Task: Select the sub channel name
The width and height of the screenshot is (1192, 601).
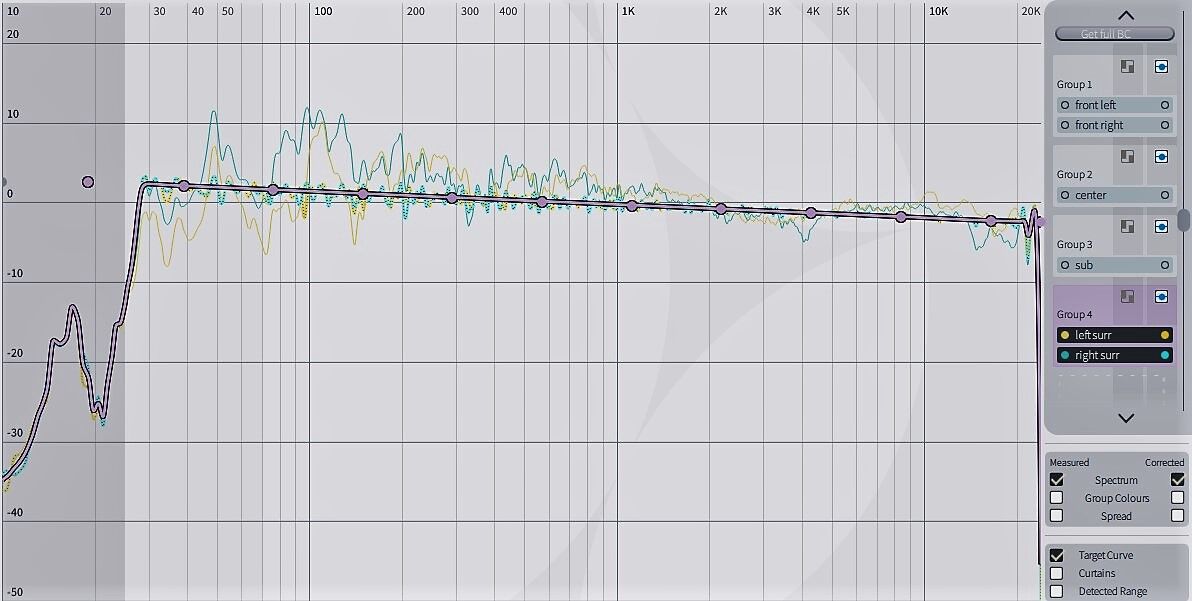Action: [x=1084, y=265]
